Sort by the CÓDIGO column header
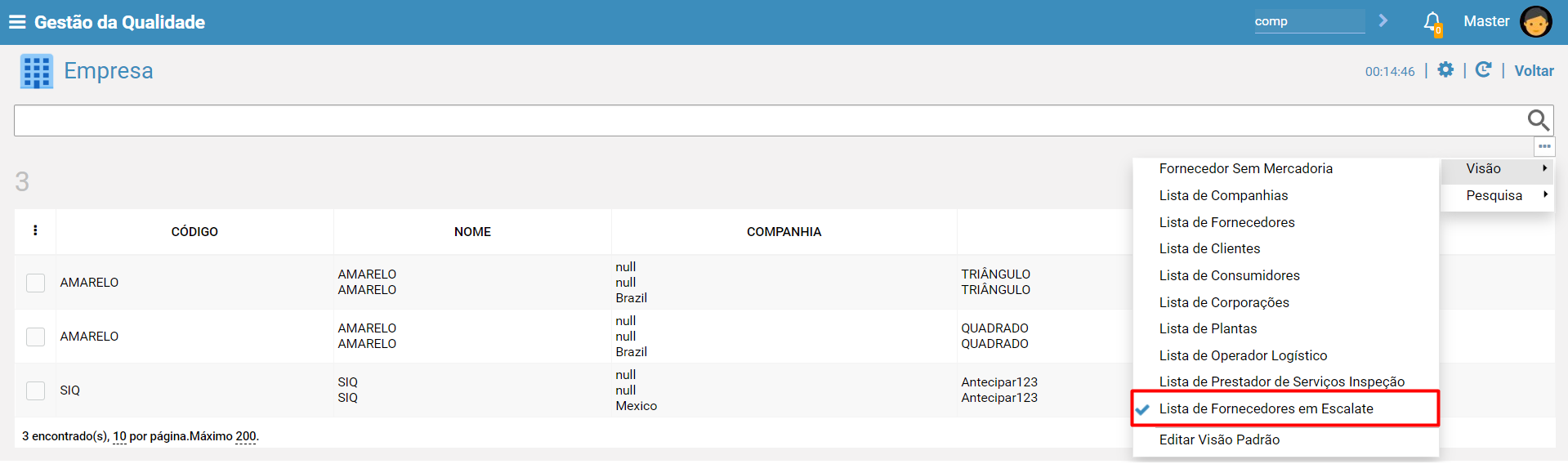Image resolution: width=1568 pixels, height=464 pixels. point(194,232)
